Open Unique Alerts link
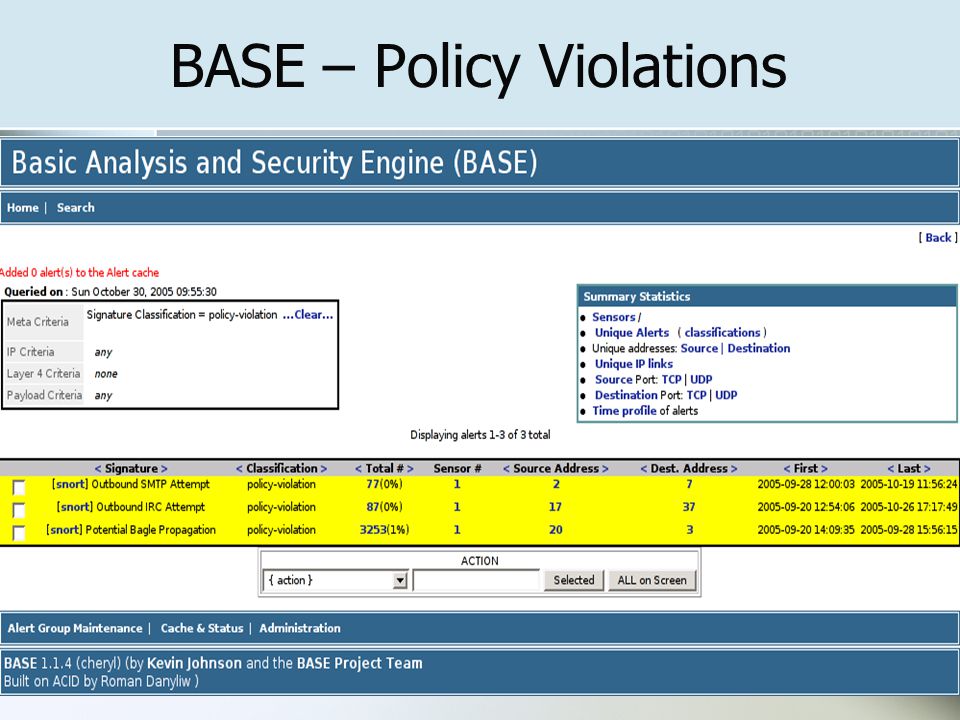Viewport: 960px width, 720px height. click(x=632, y=332)
